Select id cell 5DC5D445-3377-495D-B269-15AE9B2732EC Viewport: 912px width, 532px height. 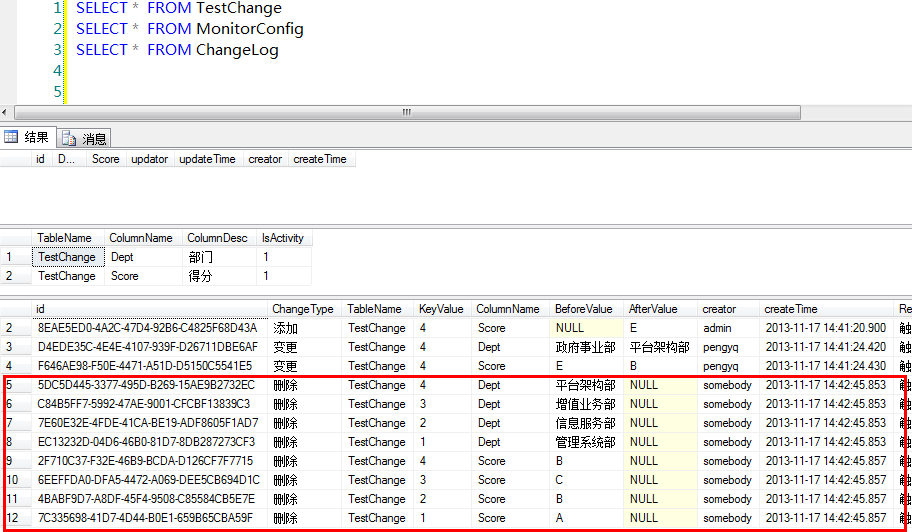point(150,385)
